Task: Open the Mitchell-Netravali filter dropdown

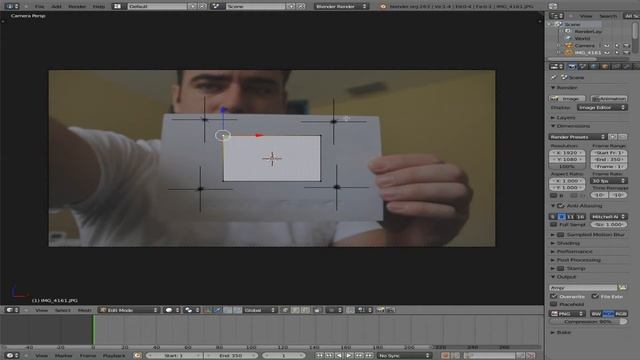Action: [x=609, y=217]
